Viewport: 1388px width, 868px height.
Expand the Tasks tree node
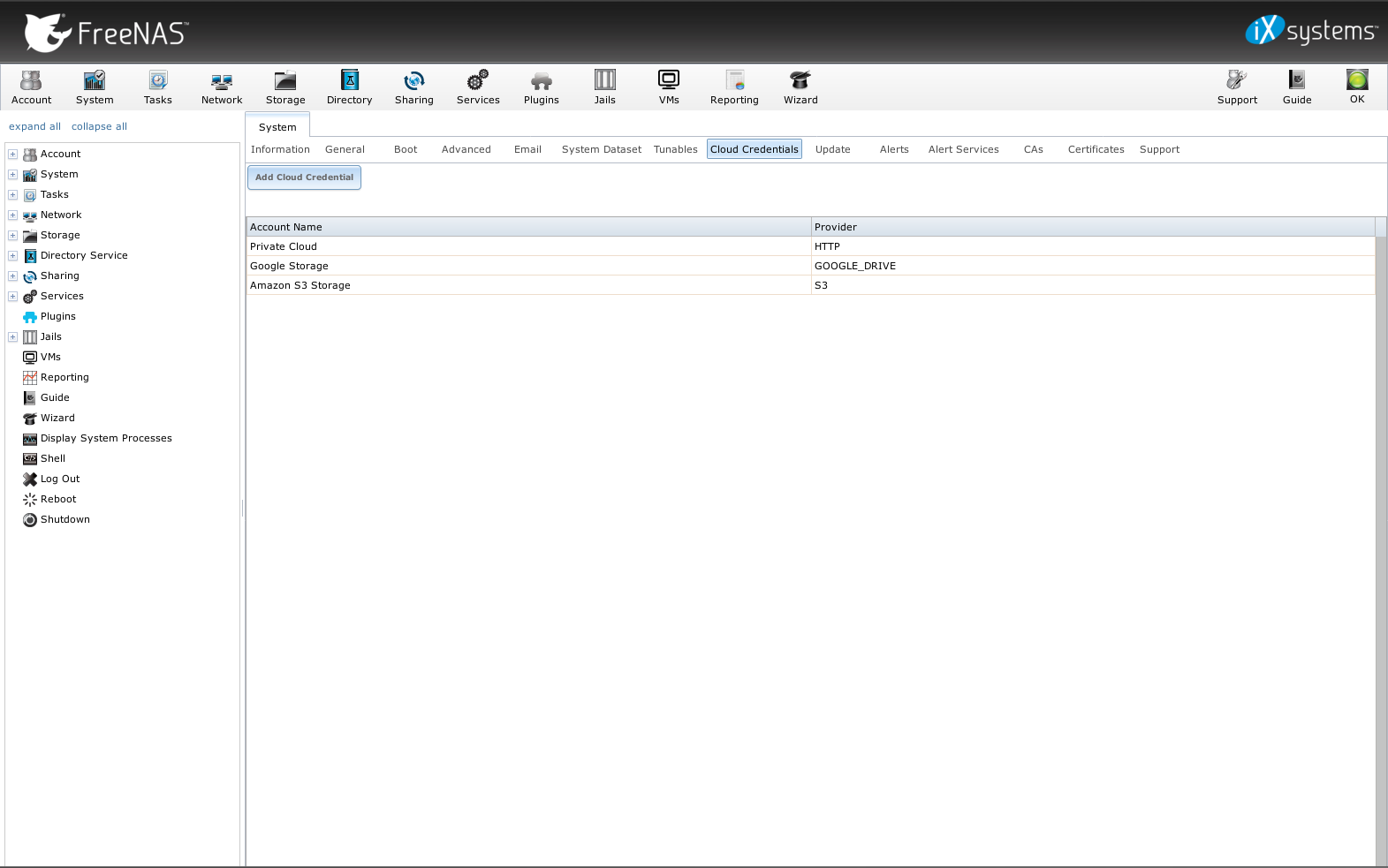point(13,194)
